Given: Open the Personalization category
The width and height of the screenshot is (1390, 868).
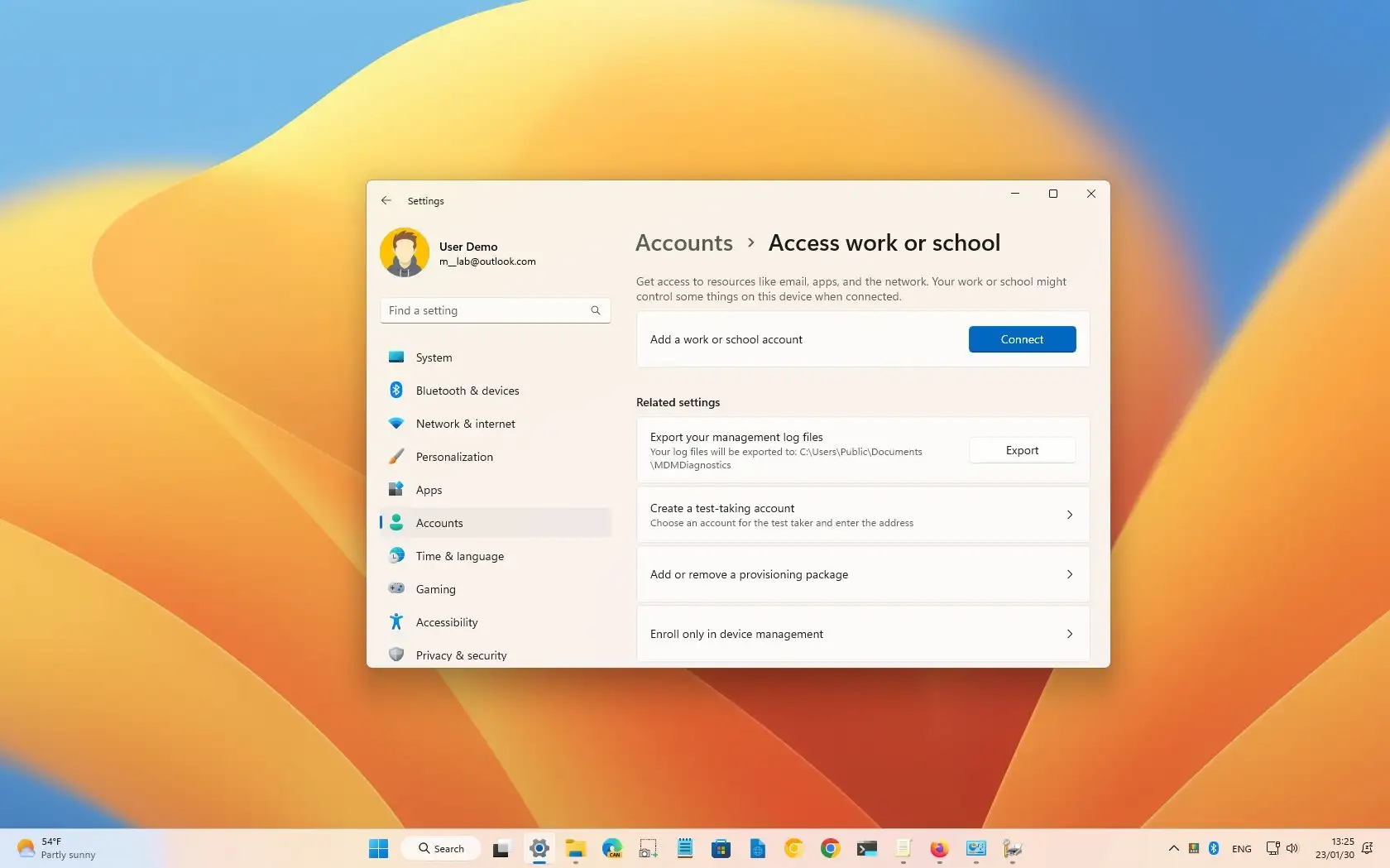Looking at the screenshot, I should [495, 457].
